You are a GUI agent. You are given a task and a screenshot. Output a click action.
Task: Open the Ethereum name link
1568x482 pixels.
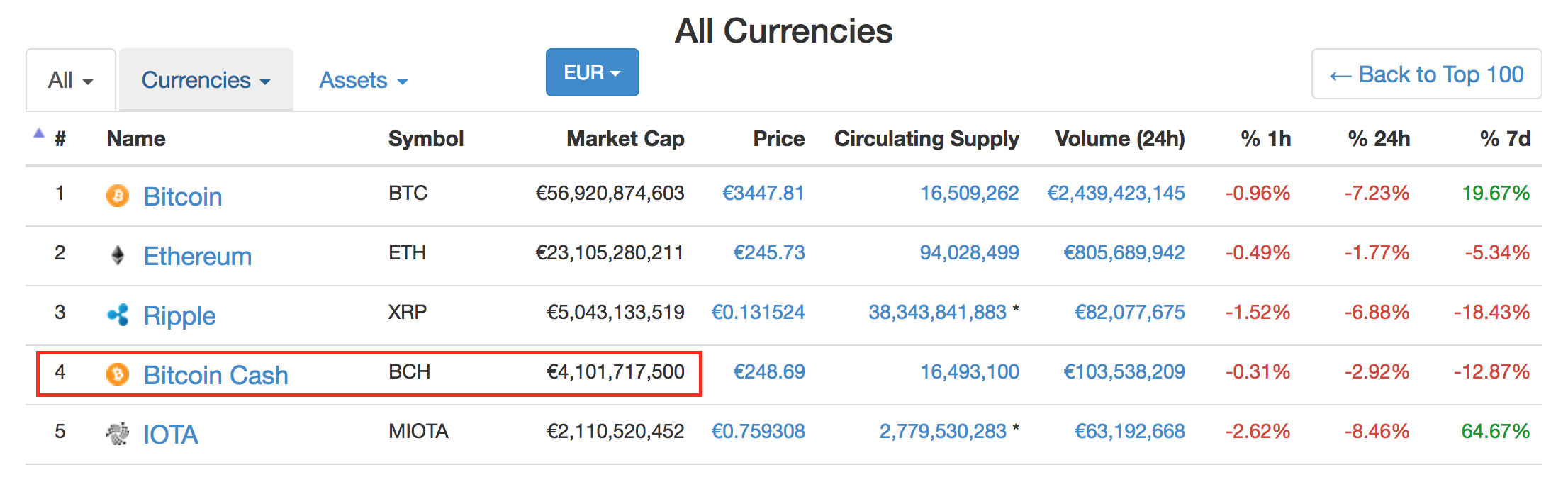pos(197,256)
